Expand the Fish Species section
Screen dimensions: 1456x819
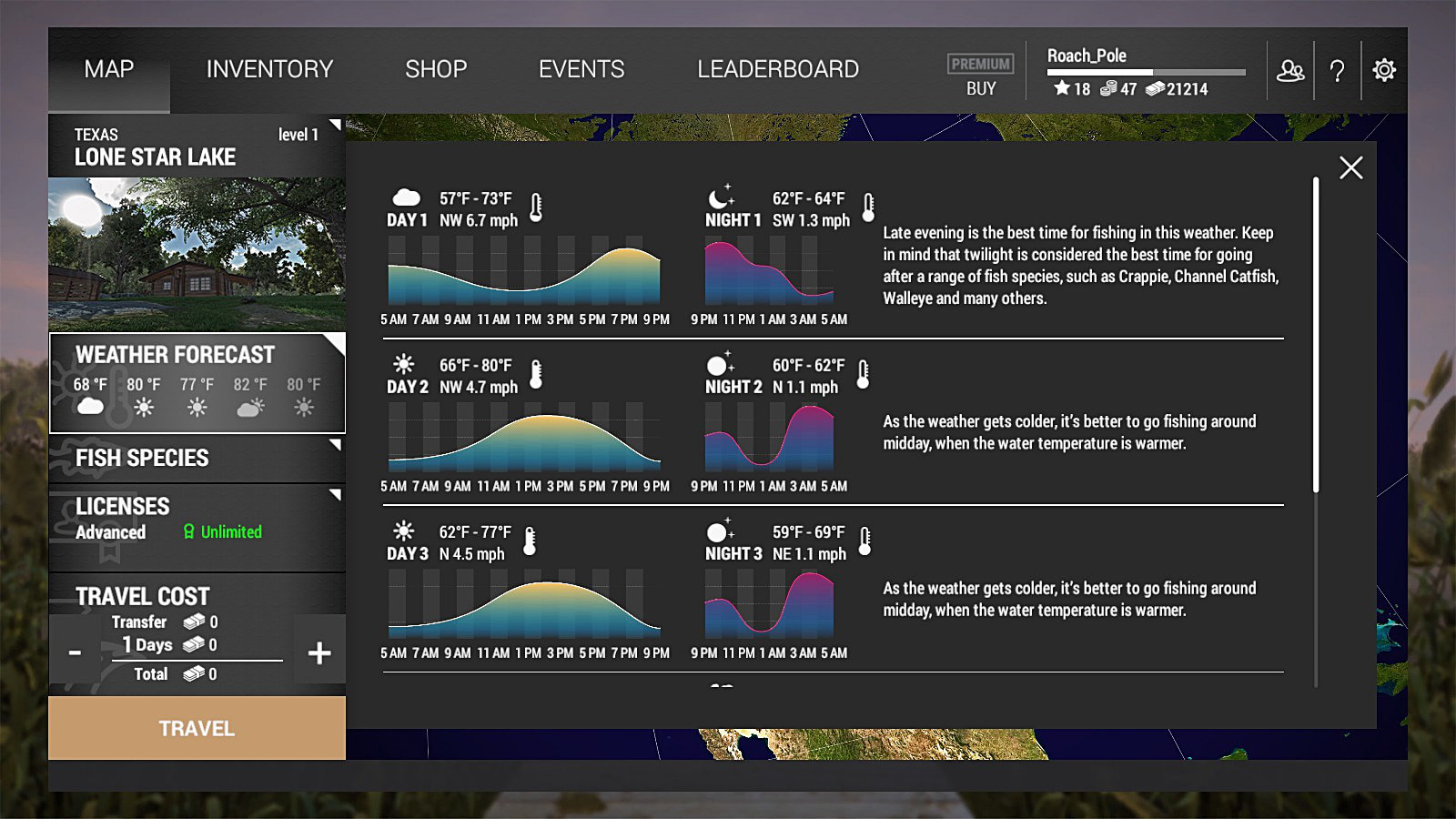(197, 458)
